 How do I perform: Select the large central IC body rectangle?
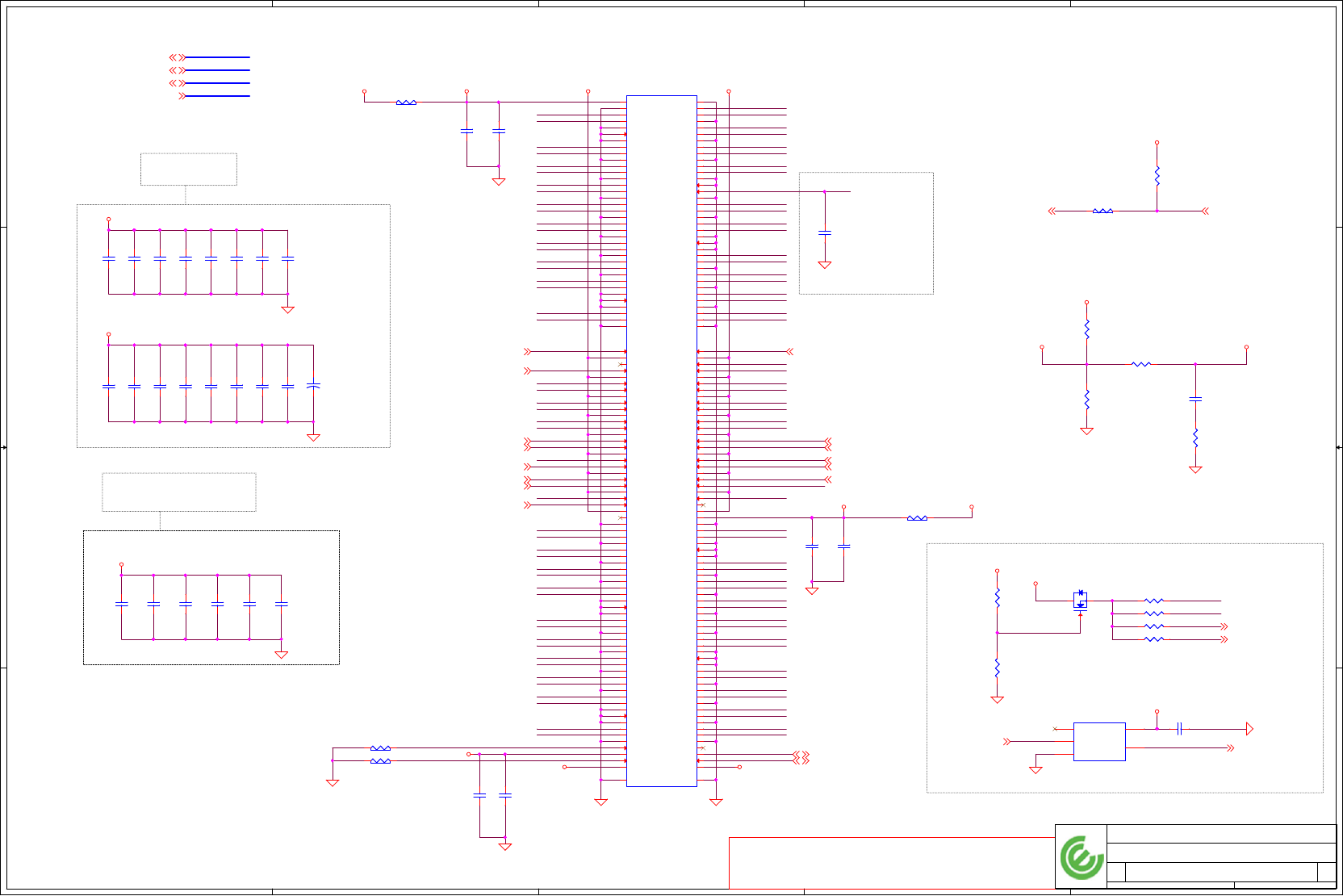[x=662, y=441]
